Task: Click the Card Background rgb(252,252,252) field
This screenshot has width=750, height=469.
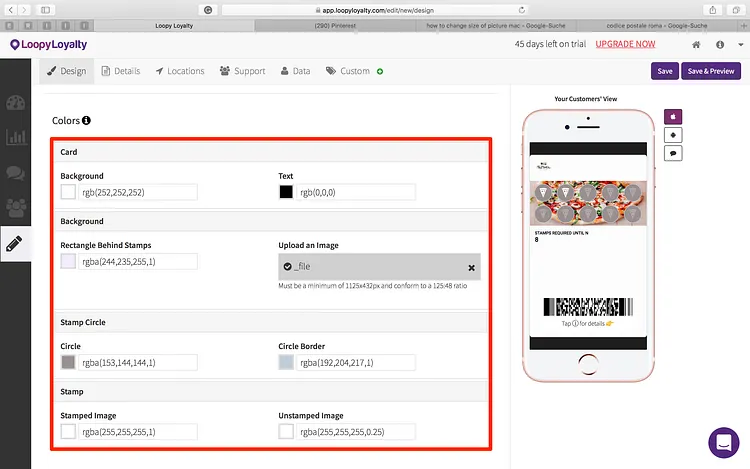Action: click(138, 192)
